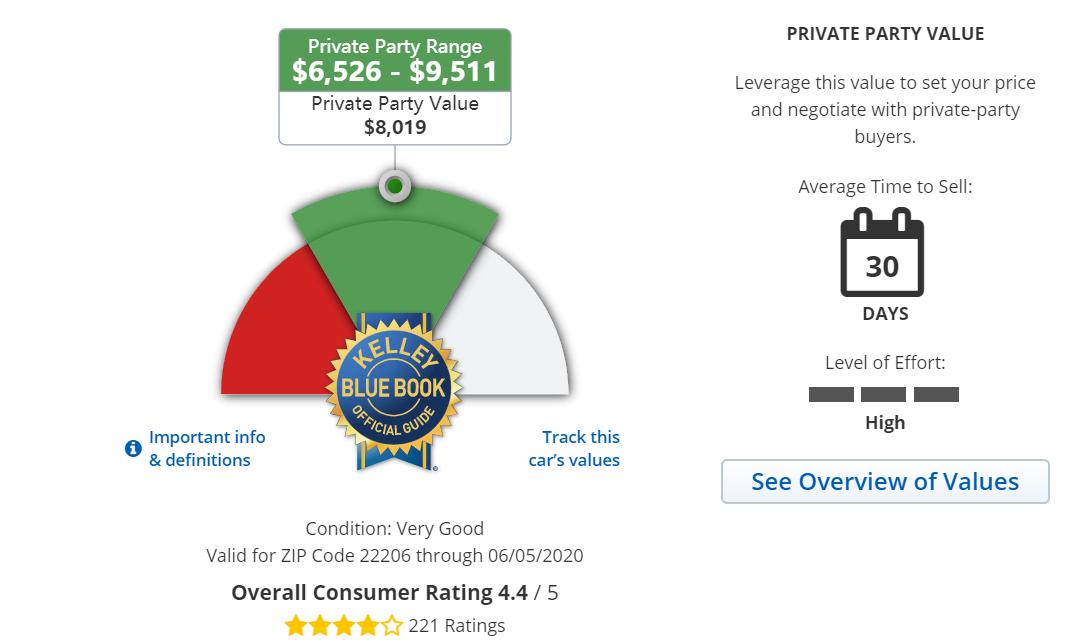Click the Kelley Blue Book badge logo
Viewport: 1072px width, 643px height.
394,388
